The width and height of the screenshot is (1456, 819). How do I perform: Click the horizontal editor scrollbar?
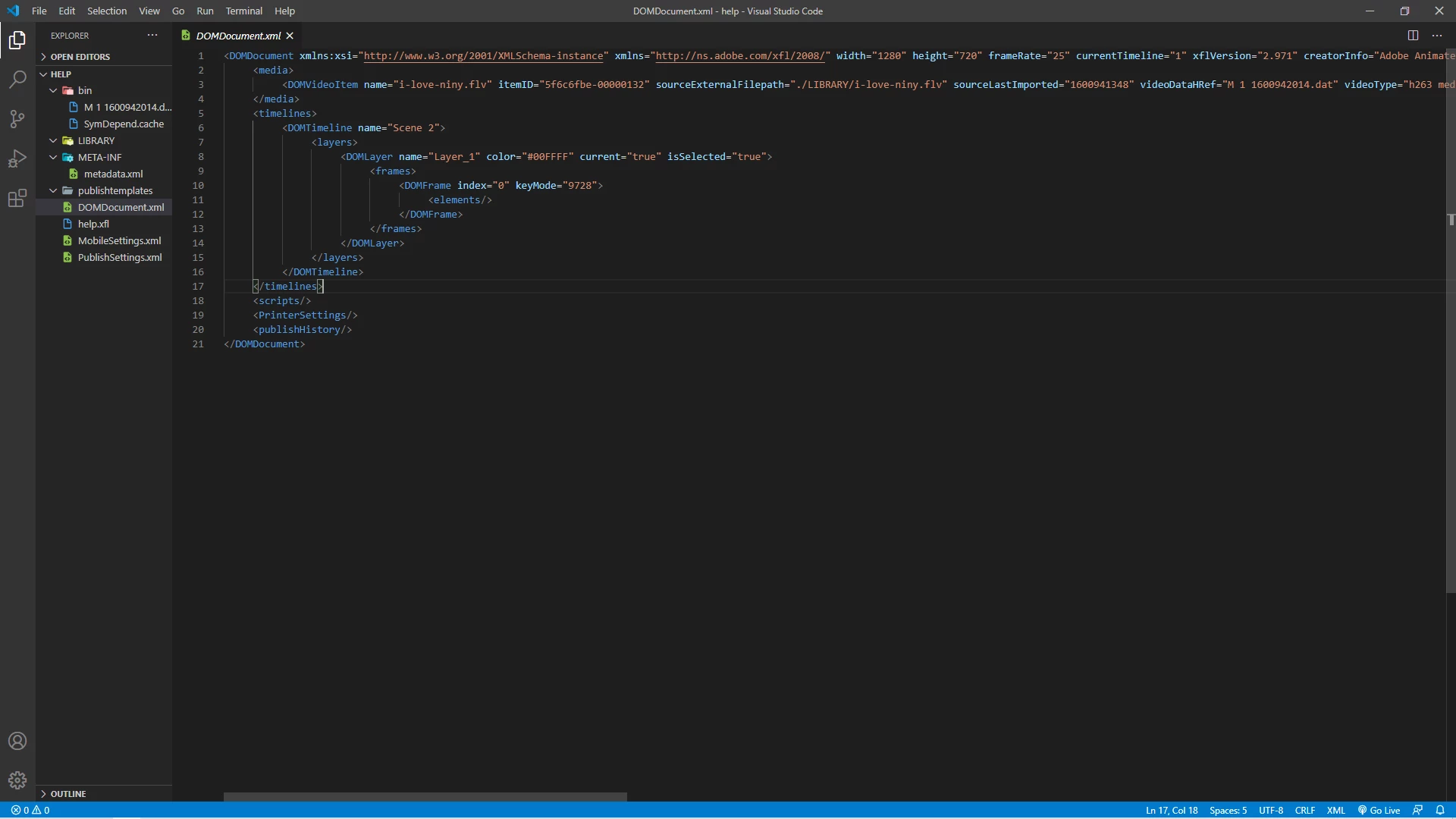[425, 797]
